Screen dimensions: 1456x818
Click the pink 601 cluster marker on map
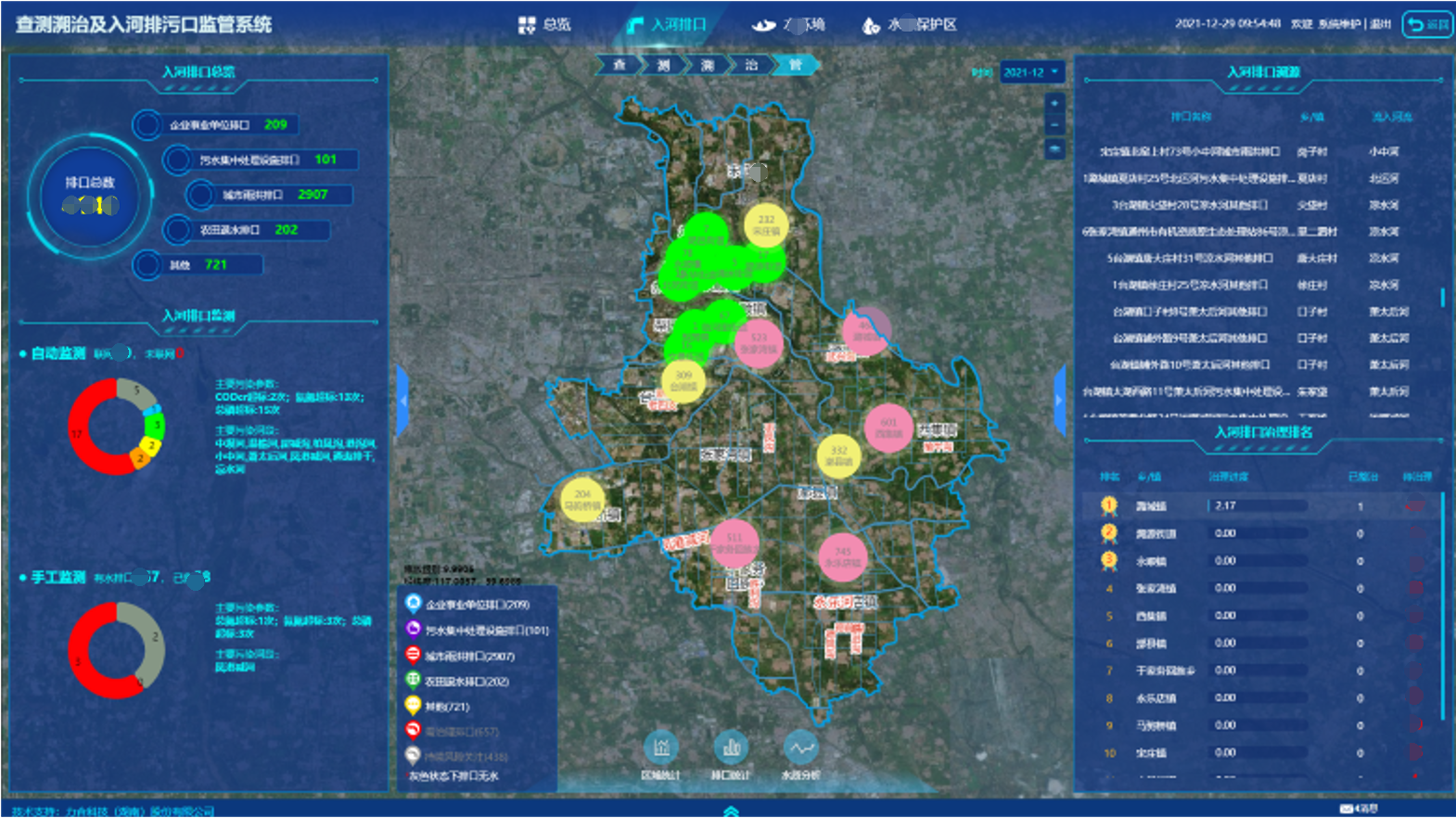click(888, 428)
